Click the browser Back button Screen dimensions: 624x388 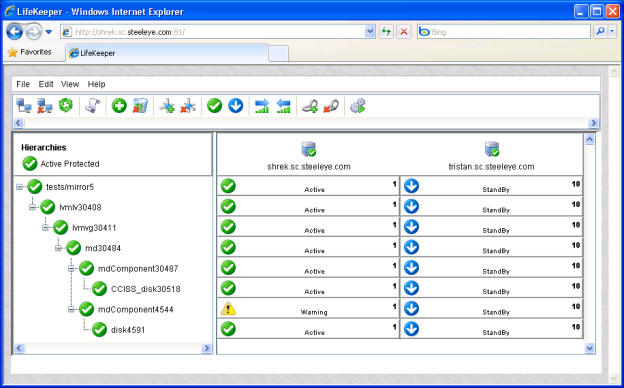pyautogui.click(x=15, y=32)
